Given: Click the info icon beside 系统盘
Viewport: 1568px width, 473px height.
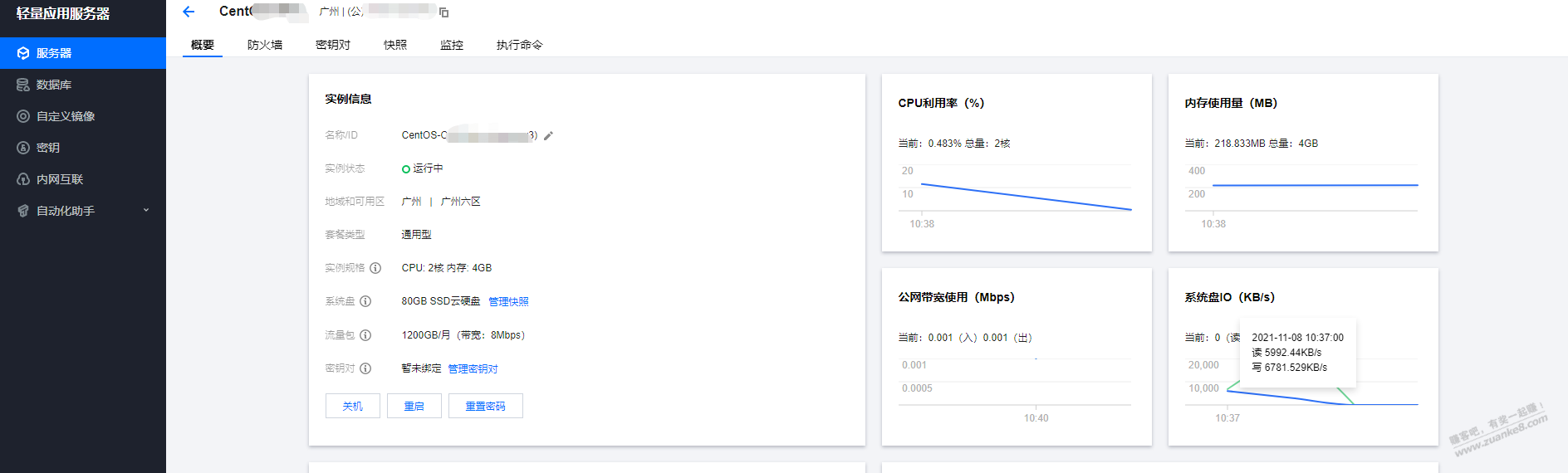Looking at the screenshot, I should tap(365, 301).
